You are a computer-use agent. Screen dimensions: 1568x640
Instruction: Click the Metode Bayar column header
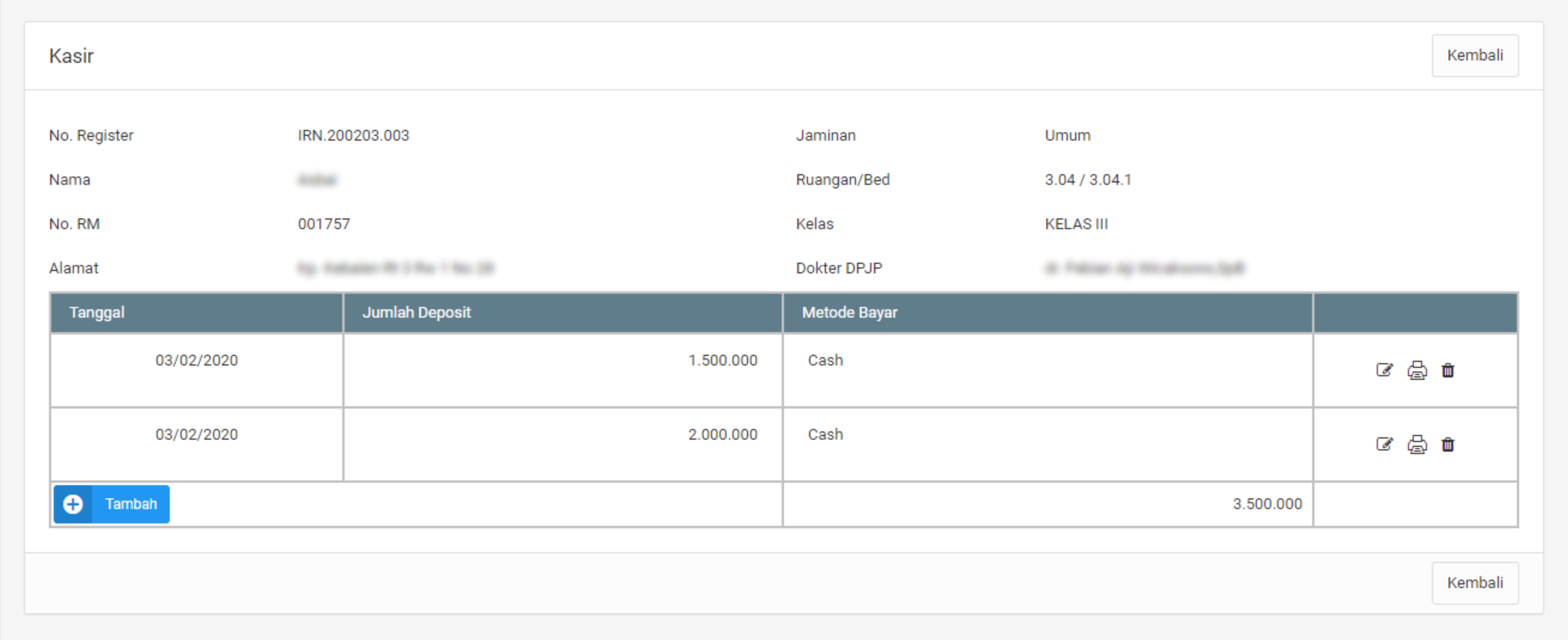point(849,312)
